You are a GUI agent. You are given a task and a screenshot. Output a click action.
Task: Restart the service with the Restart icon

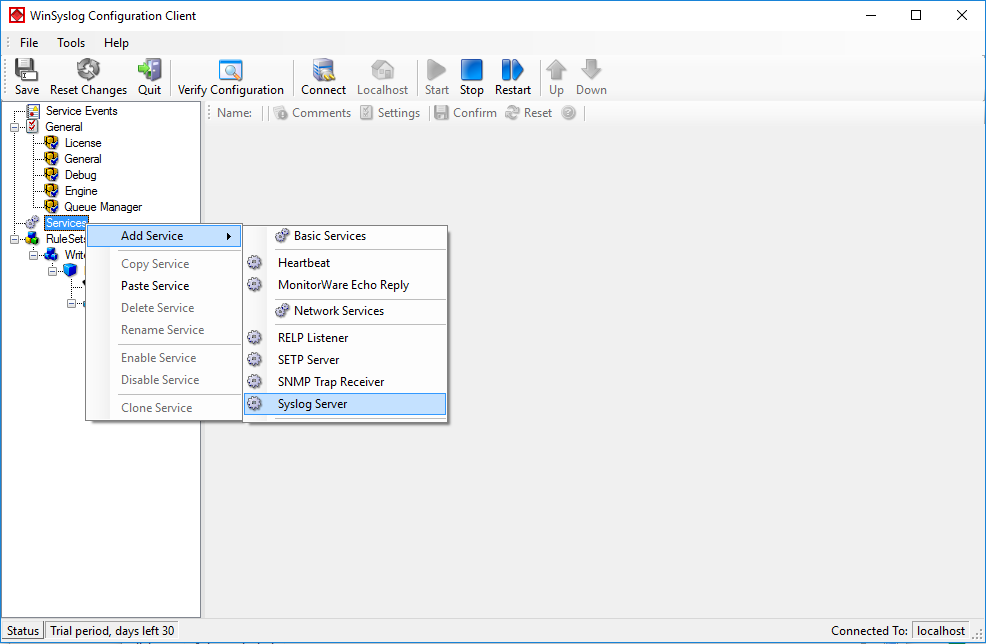(x=513, y=77)
